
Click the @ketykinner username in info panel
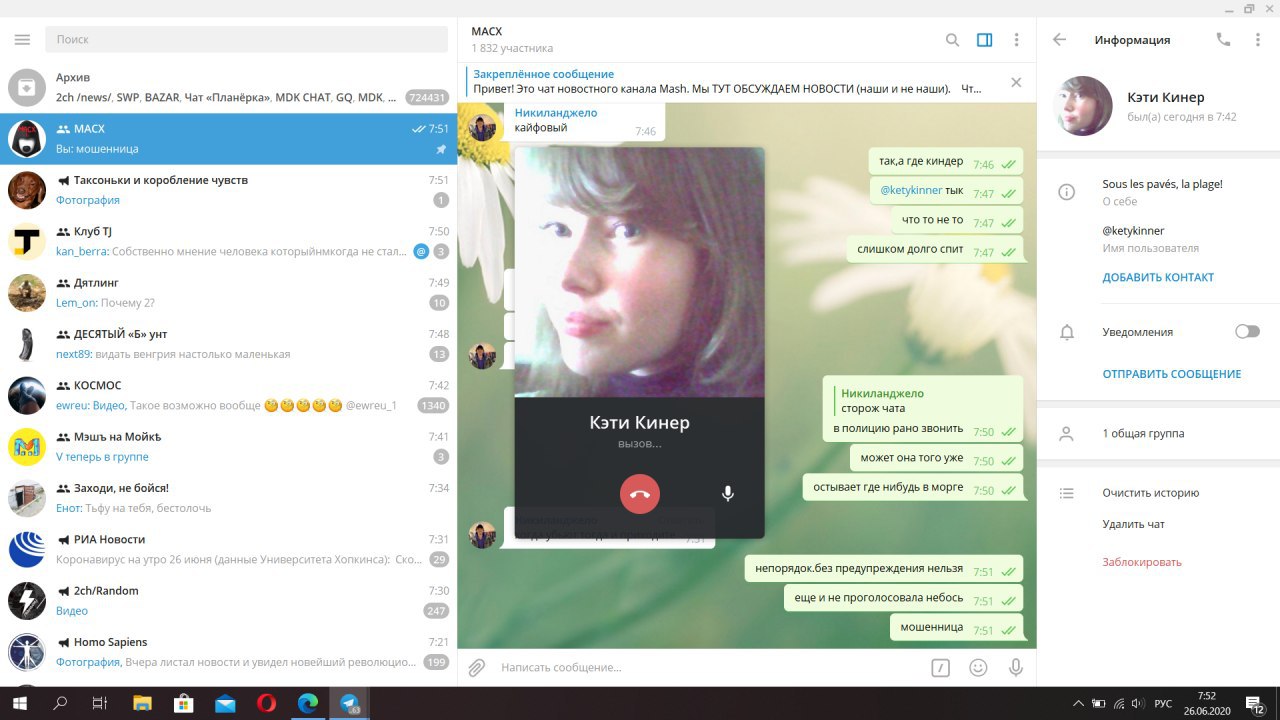point(1133,231)
